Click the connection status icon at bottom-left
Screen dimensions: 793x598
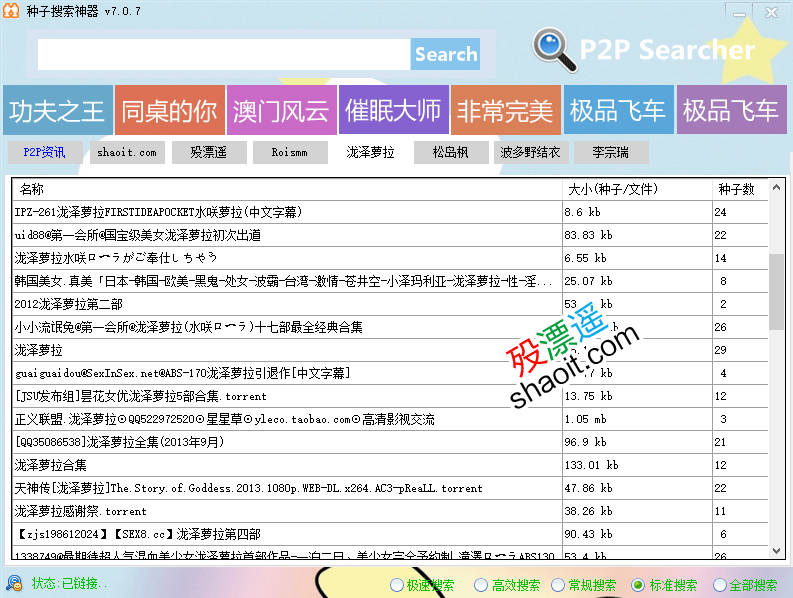pyautogui.click(x=14, y=583)
